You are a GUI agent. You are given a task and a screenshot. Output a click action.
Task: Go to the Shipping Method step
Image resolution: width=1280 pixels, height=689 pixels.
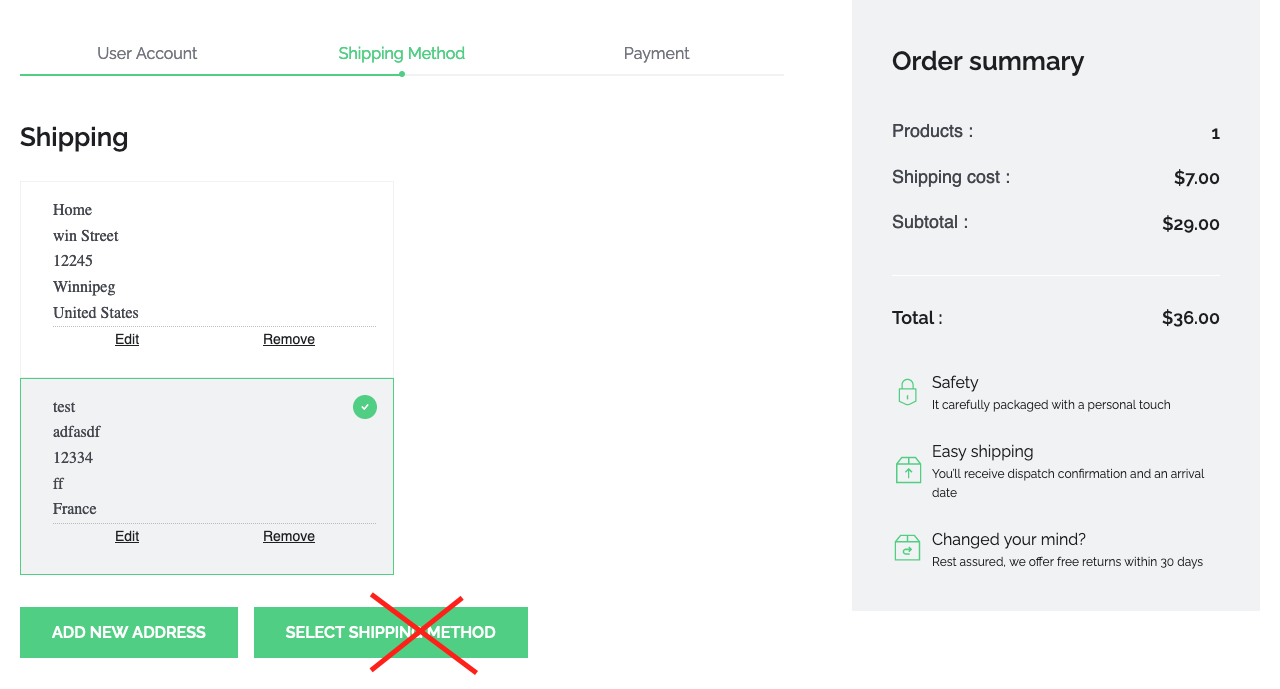coord(401,53)
